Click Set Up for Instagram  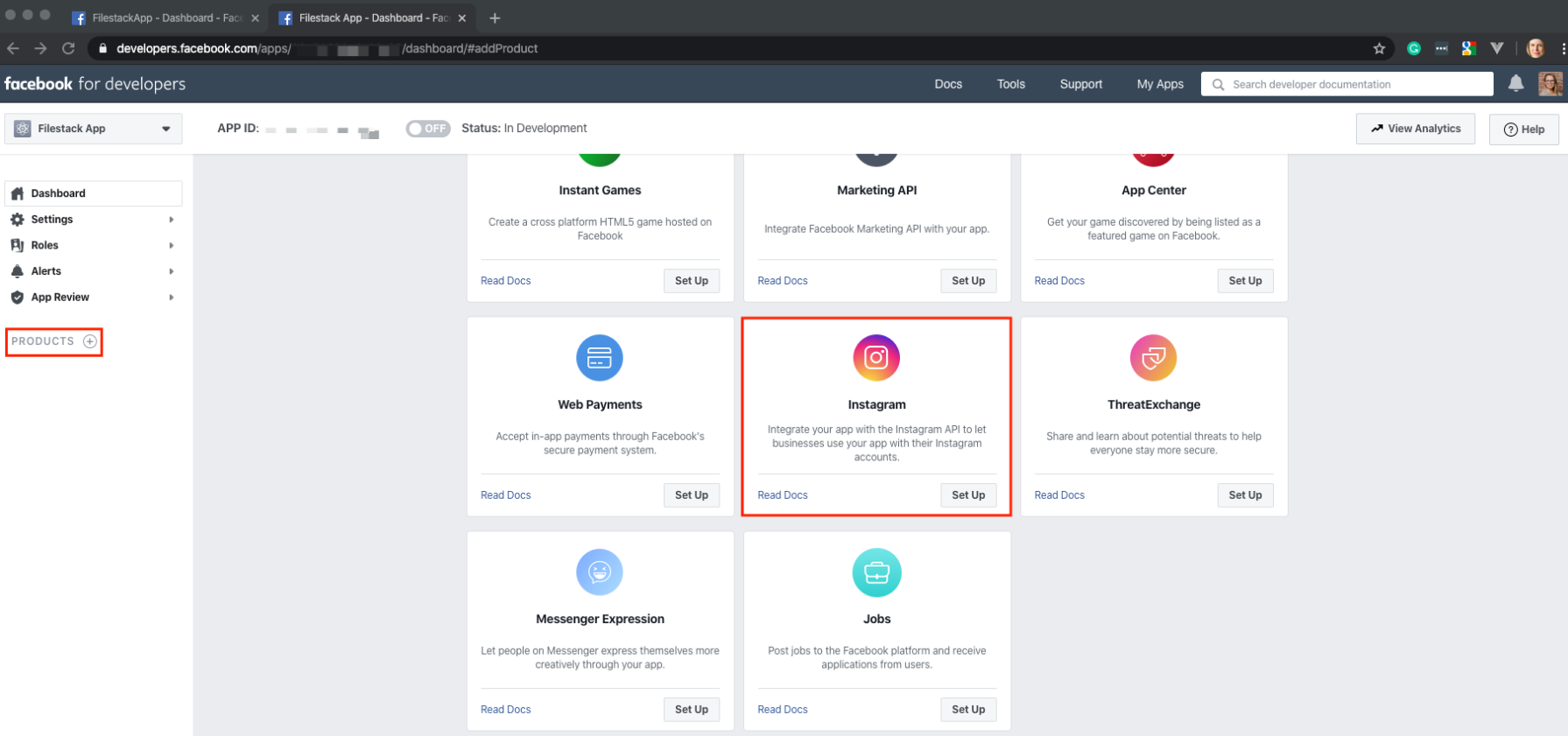point(968,495)
